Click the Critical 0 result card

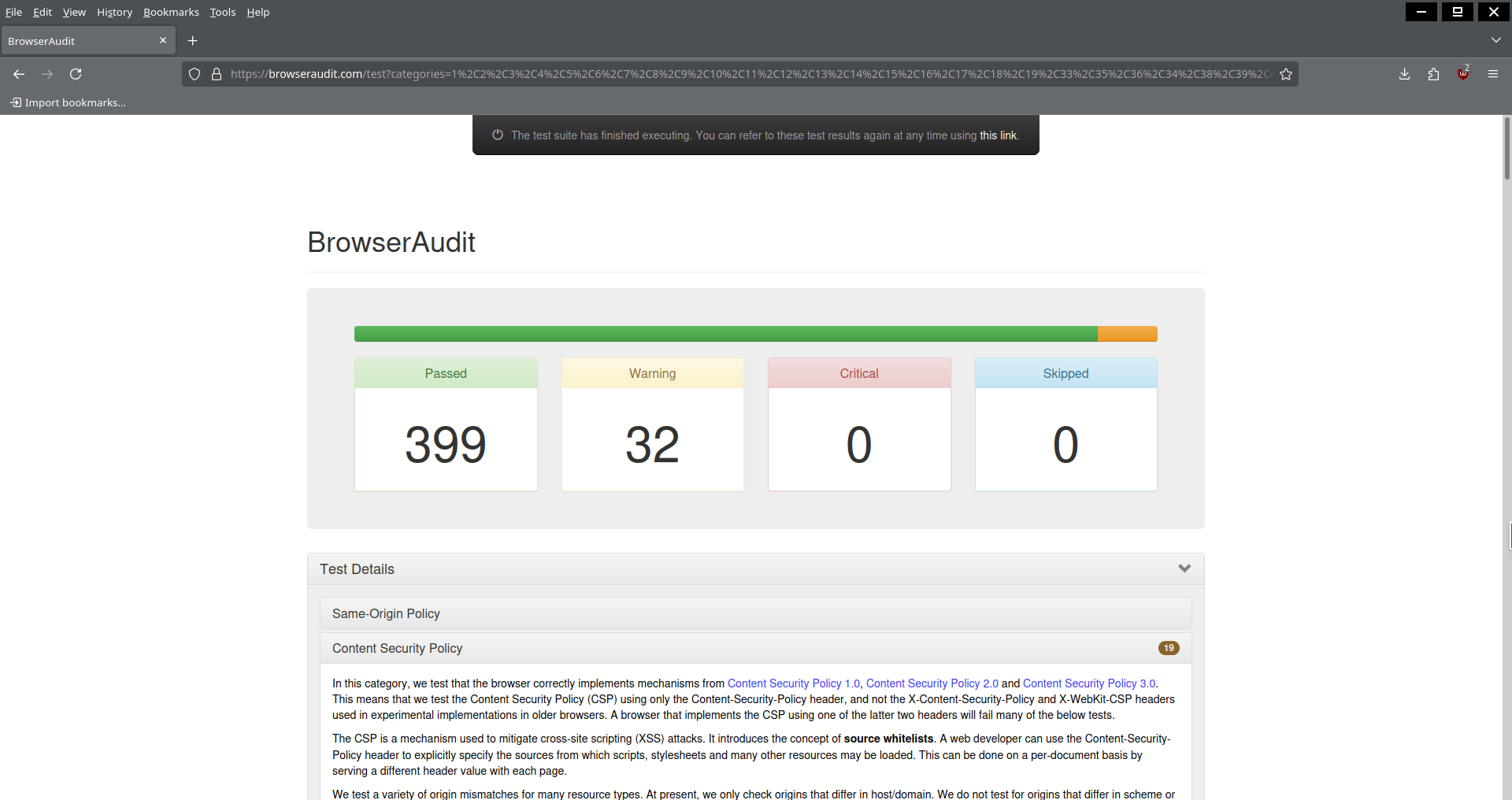(859, 424)
